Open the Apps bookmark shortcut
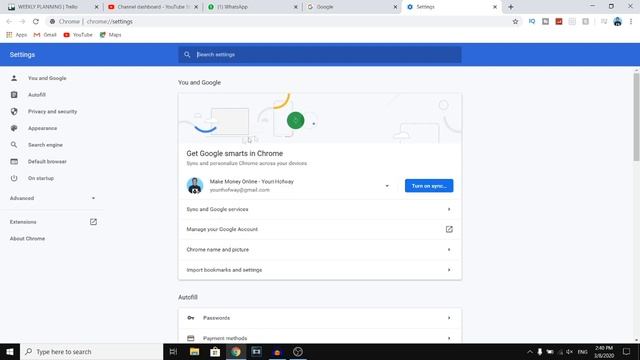This screenshot has width=640, height=360. (x=17, y=35)
